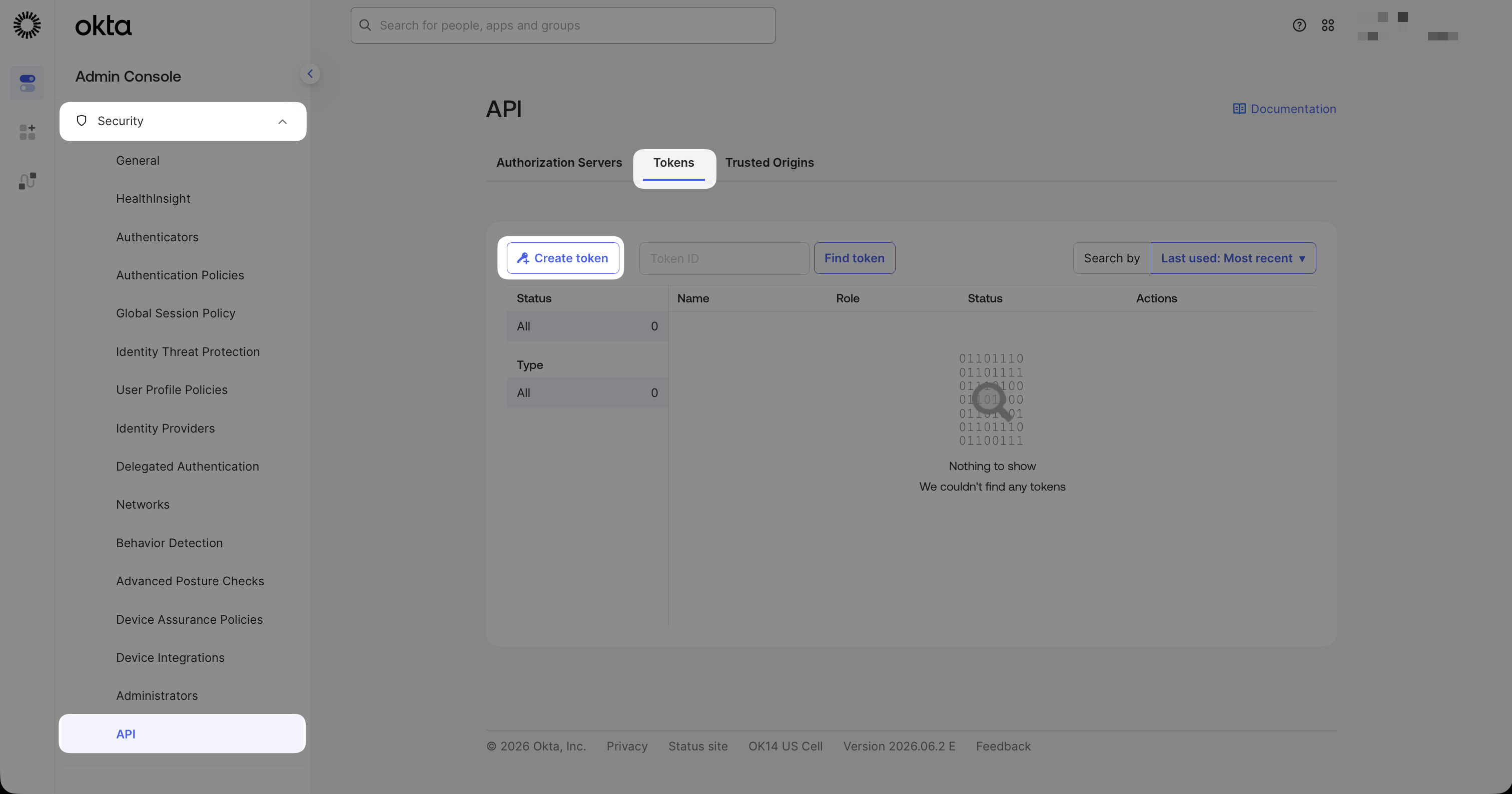The image size is (1512, 794).
Task: Open Behavior Detection
Action: [x=169, y=543]
